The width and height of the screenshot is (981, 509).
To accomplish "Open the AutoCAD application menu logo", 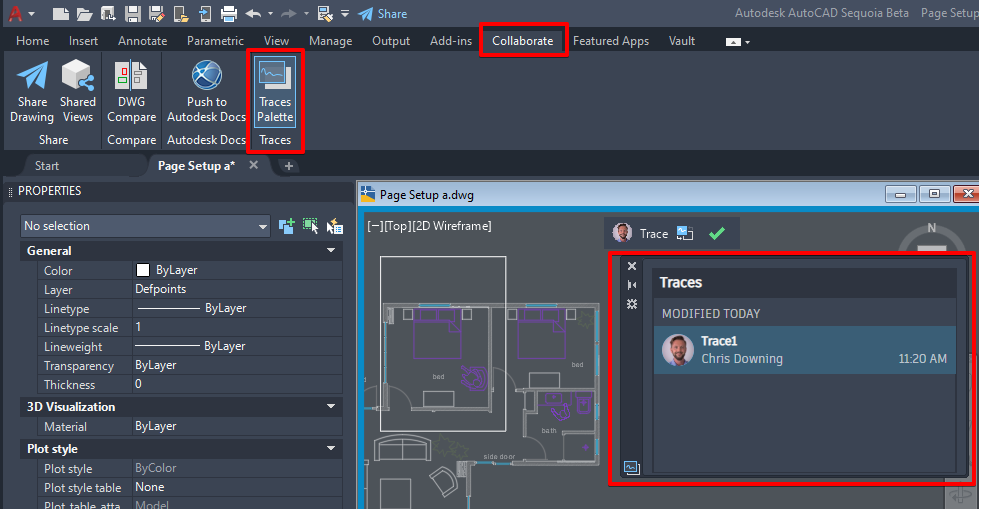I will (15, 13).
